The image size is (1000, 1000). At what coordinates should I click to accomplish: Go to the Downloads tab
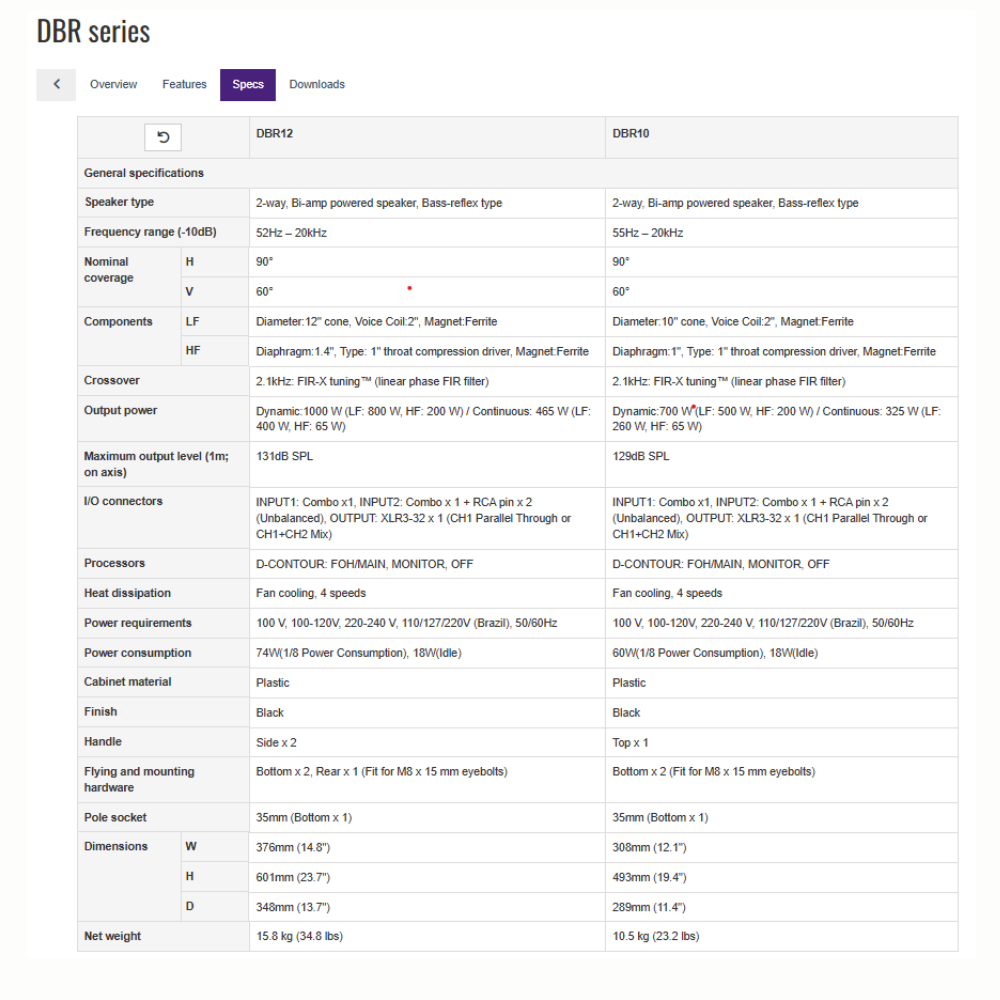point(317,85)
